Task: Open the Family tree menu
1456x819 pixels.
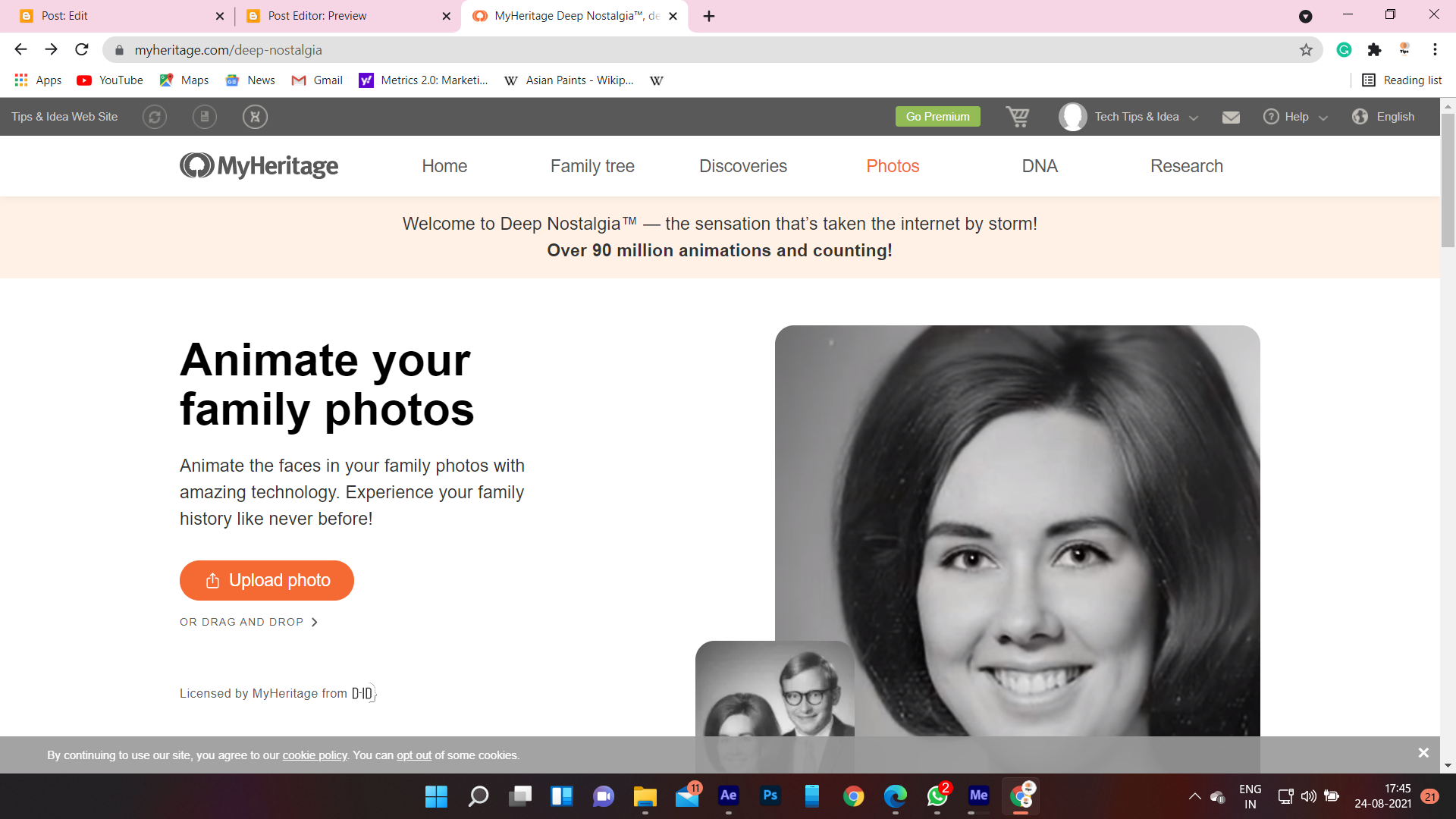Action: pos(592,166)
